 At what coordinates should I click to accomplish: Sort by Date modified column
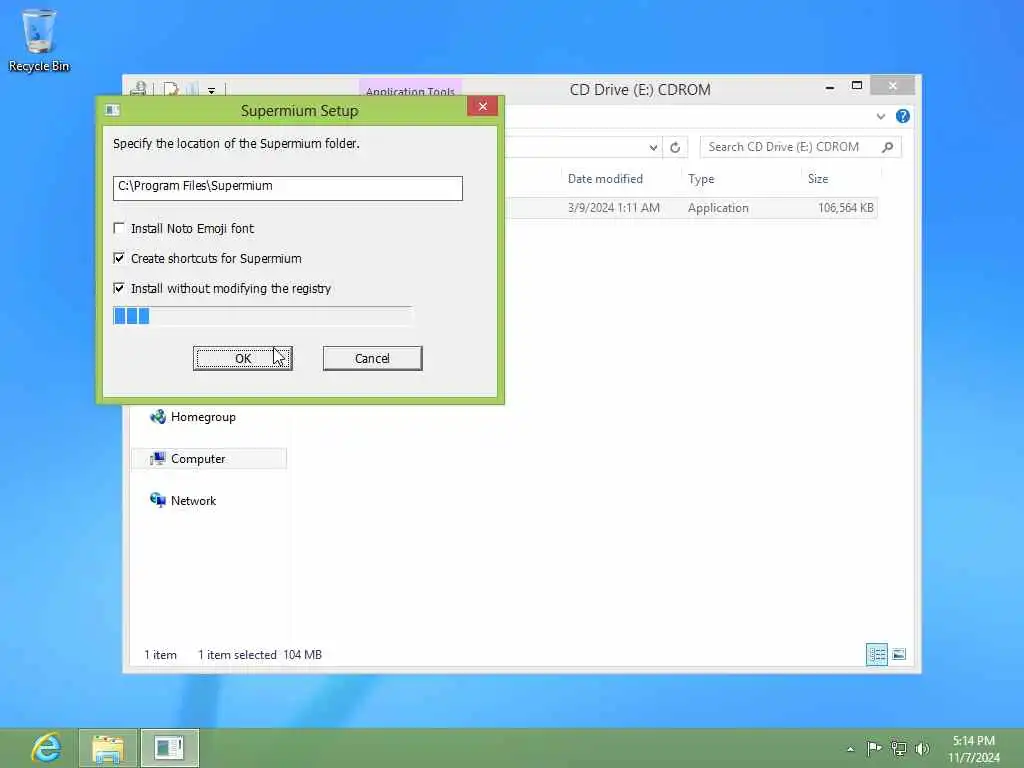pos(605,179)
